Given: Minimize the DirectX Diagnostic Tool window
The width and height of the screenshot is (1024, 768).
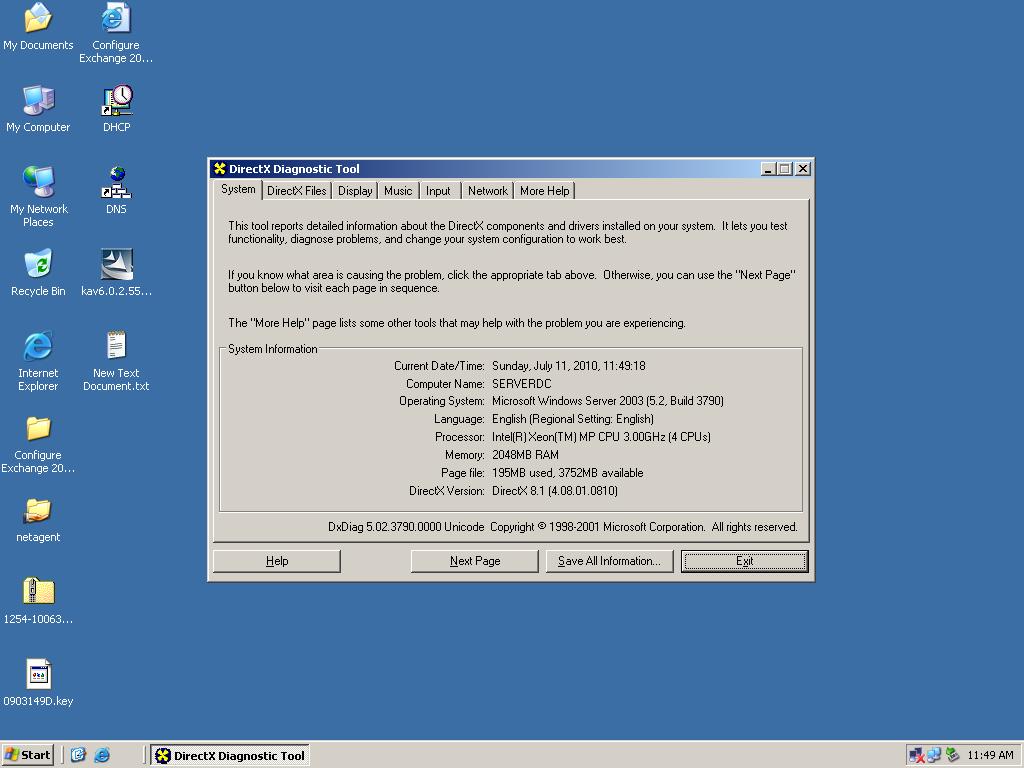Looking at the screenshot, I should pos(769,168).
